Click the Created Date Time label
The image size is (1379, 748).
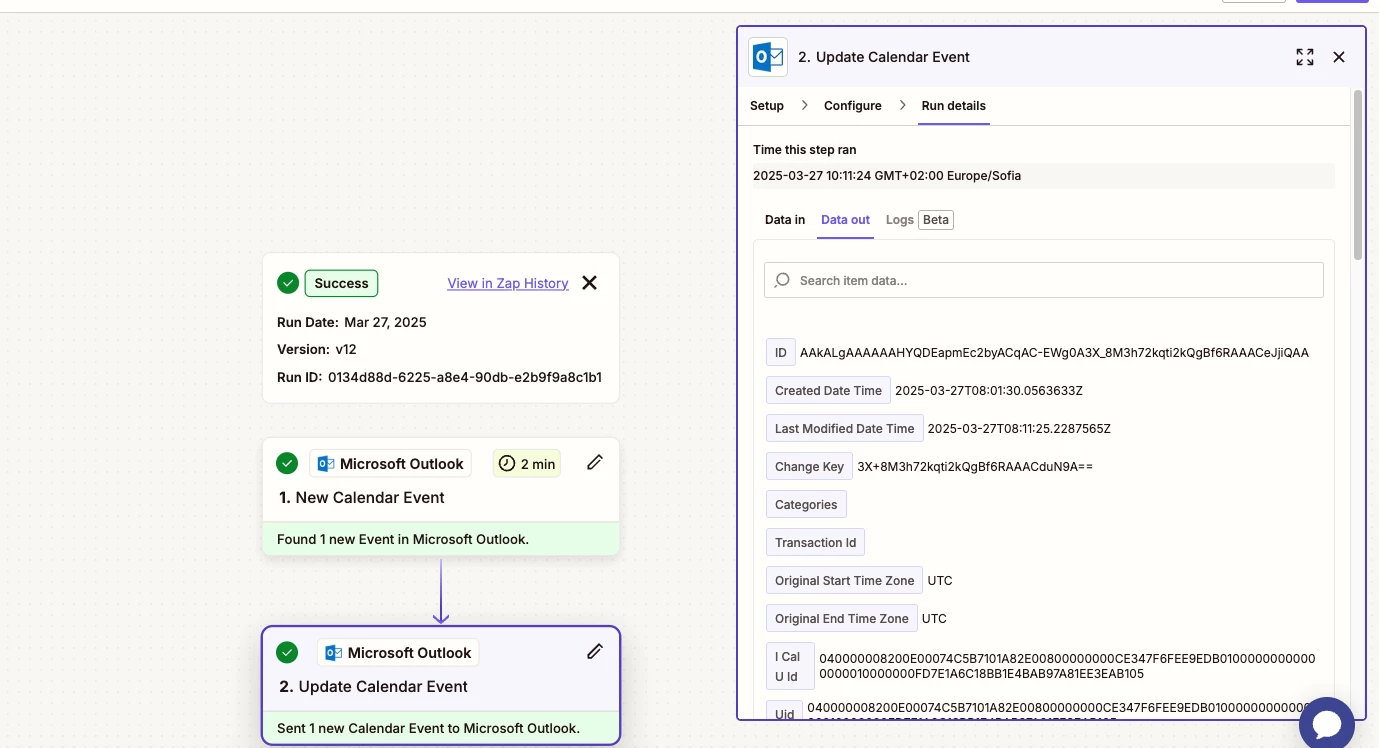pos(829,390)
